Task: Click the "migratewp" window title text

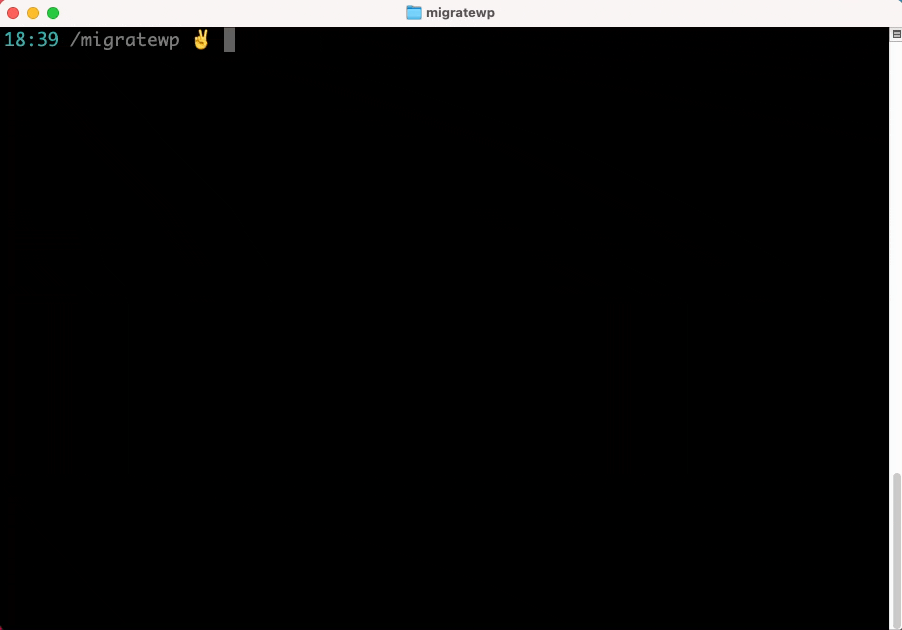Action: pyautogui.click(x=460, y=13)
